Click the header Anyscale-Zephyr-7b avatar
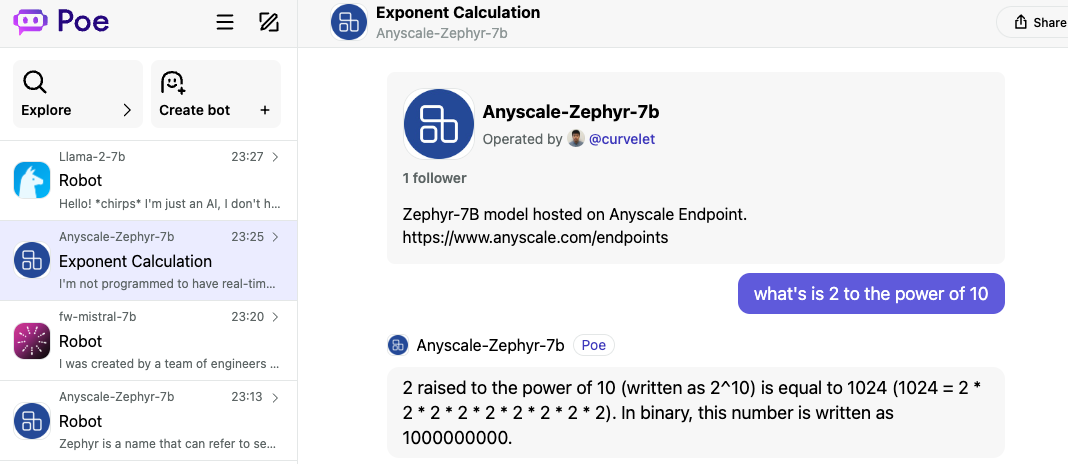The image size is (1068, 464). click(x=349, y=22)
